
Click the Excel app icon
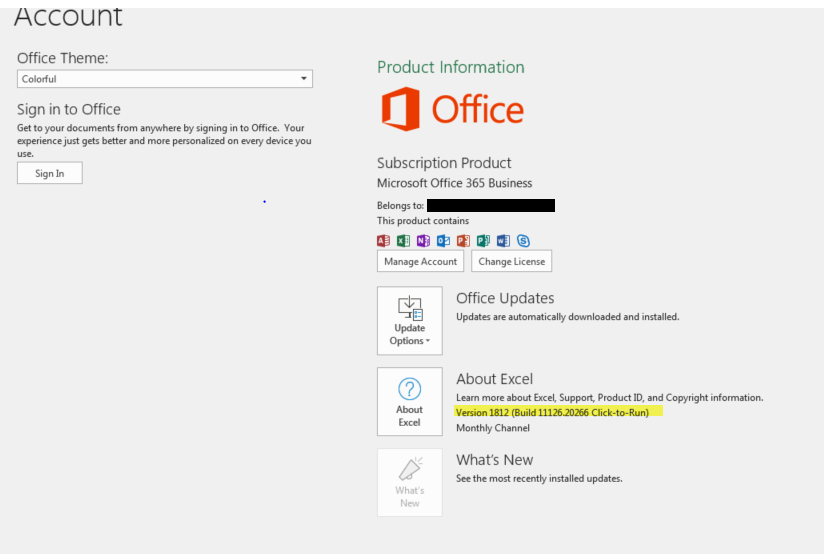[x=403, y=241]
